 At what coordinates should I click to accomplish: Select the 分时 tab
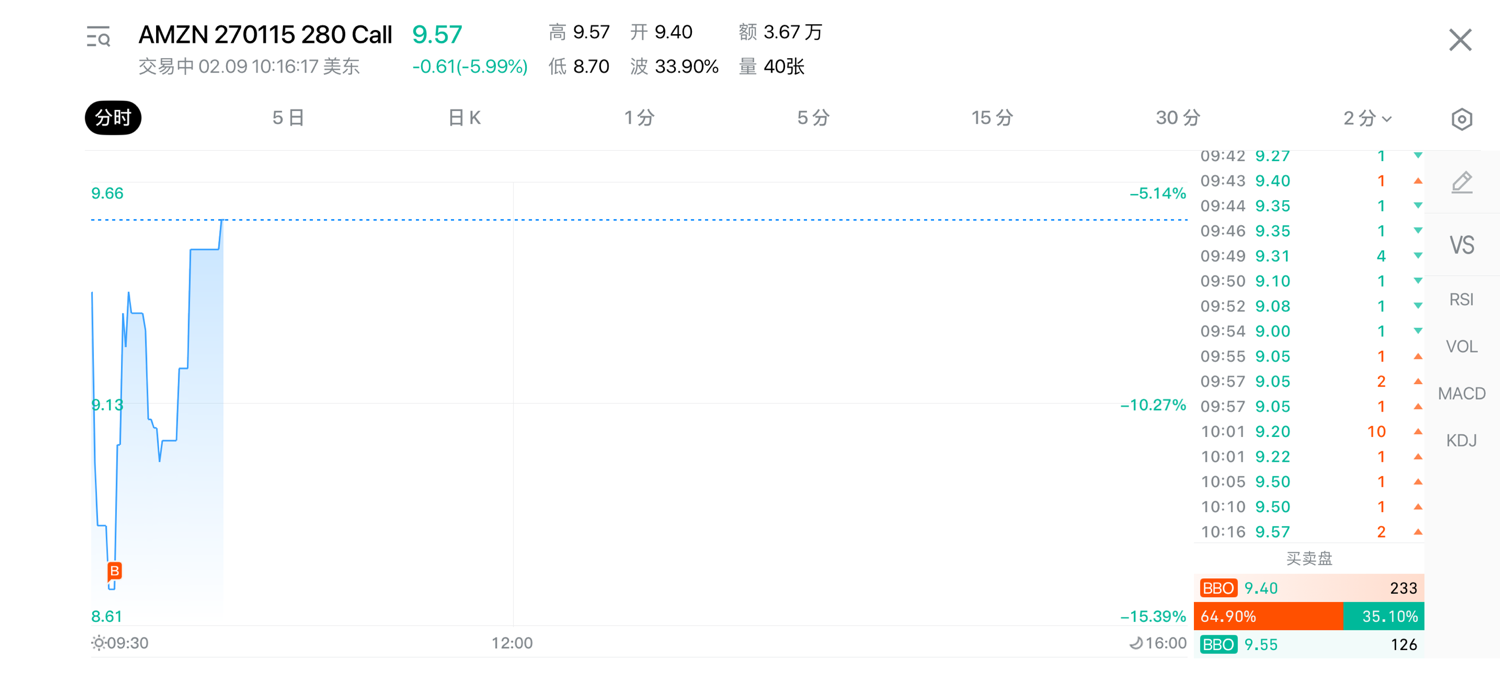tap(113, 118)
